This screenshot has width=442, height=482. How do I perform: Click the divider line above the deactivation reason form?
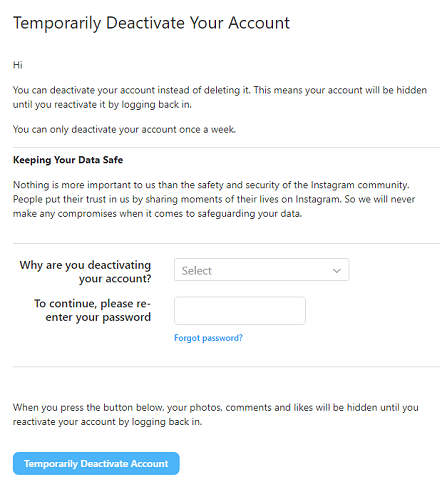click(x=226, y=243)
